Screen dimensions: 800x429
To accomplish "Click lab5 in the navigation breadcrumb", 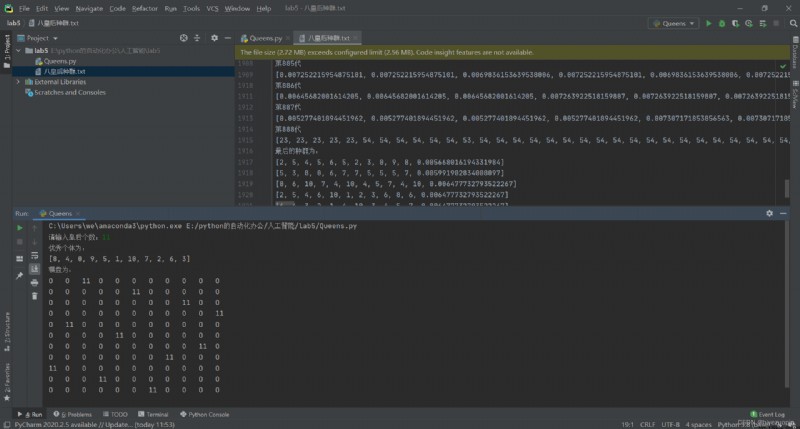I will (13, 23).
